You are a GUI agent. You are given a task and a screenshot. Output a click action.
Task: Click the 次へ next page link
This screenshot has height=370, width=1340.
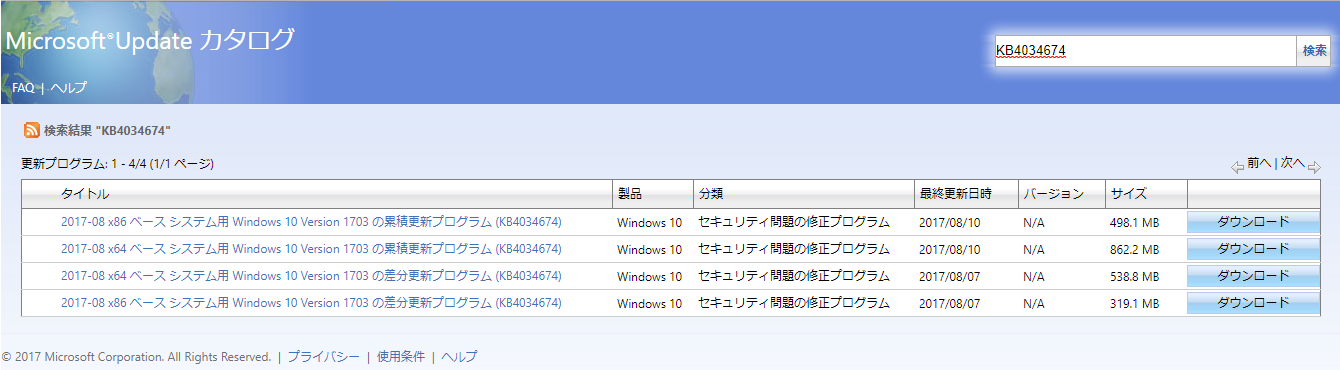[x=1293, y=163]
